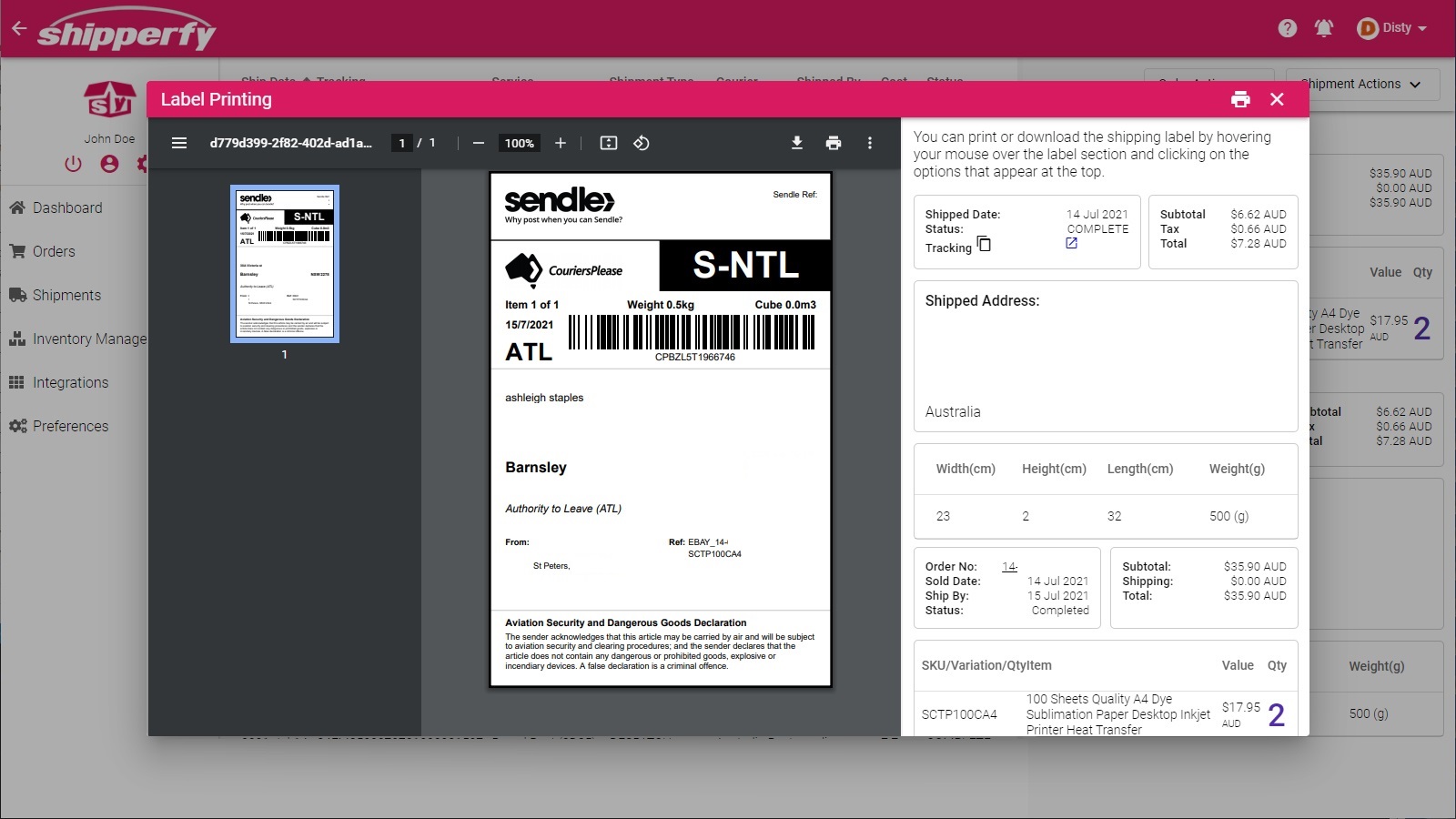
Task: Open tracking external link icon
Action: pos(1072,244)
